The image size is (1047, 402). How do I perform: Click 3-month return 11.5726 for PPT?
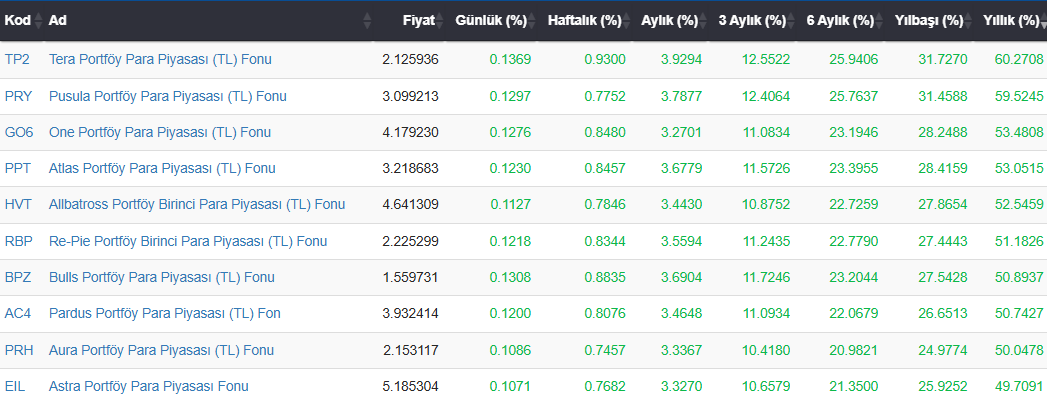coord(766,168)
